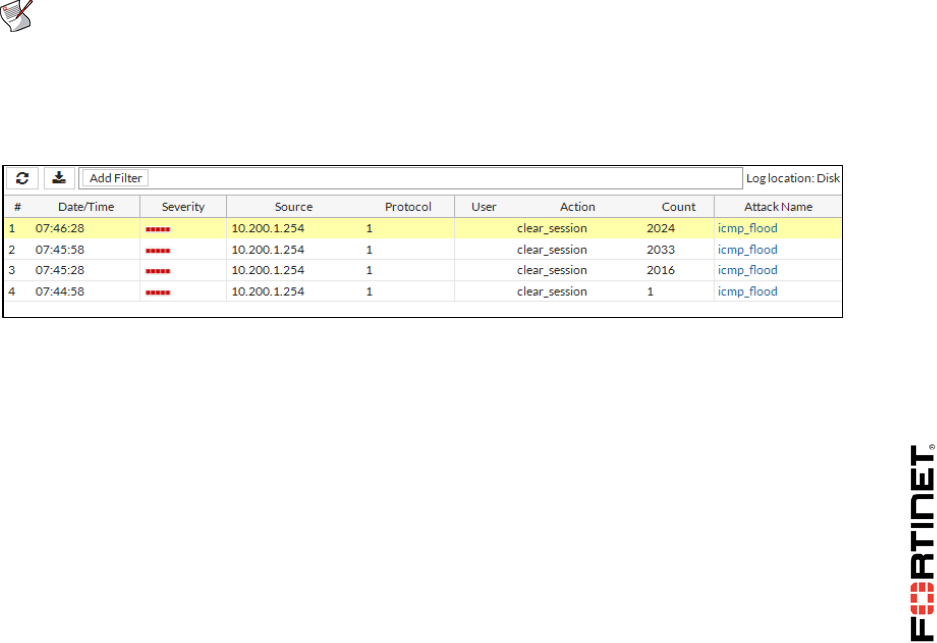Select count value 2016
Image resolution: width=937 pixels, height=643 pixels.
coord(660,270)
